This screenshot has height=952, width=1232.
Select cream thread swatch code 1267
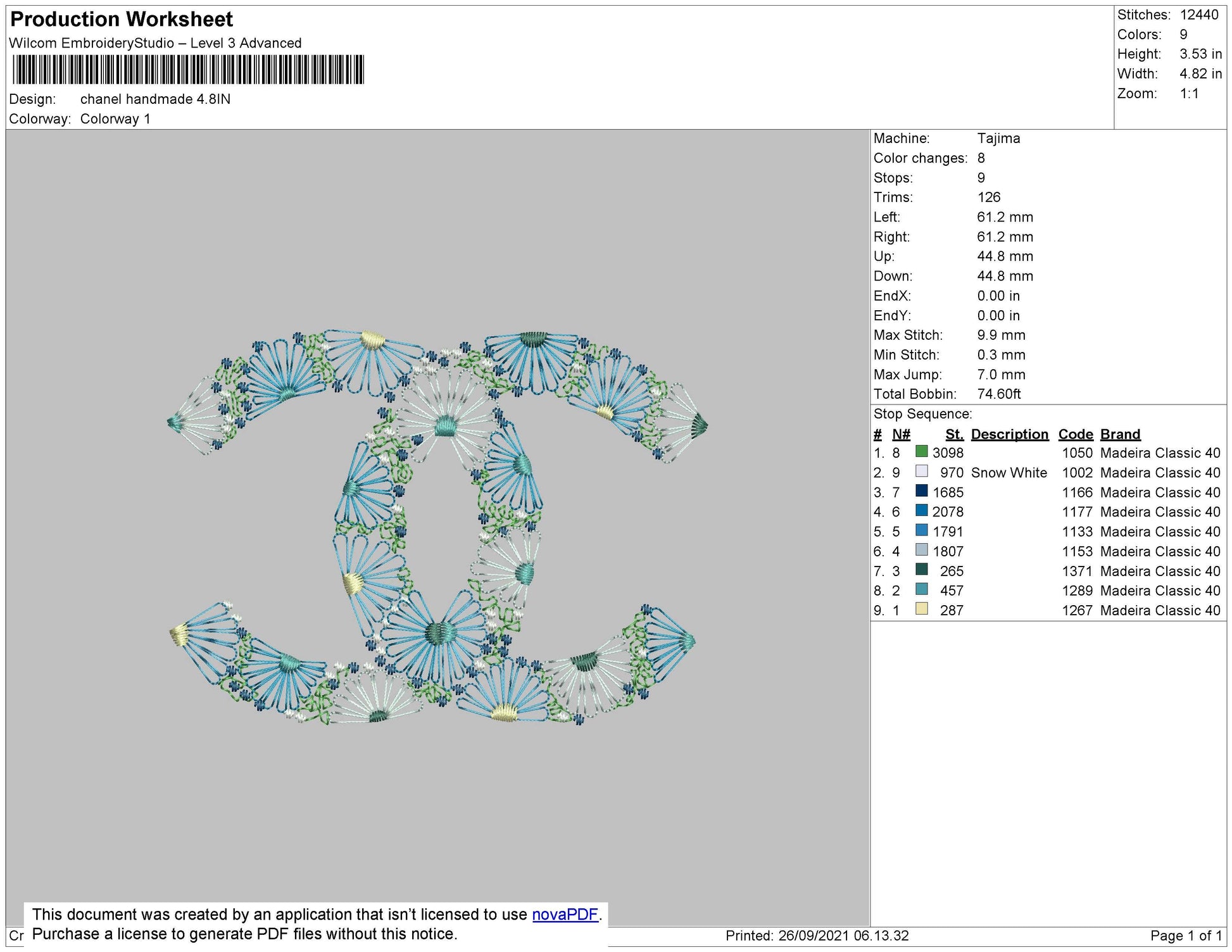(x=922, y=609)
